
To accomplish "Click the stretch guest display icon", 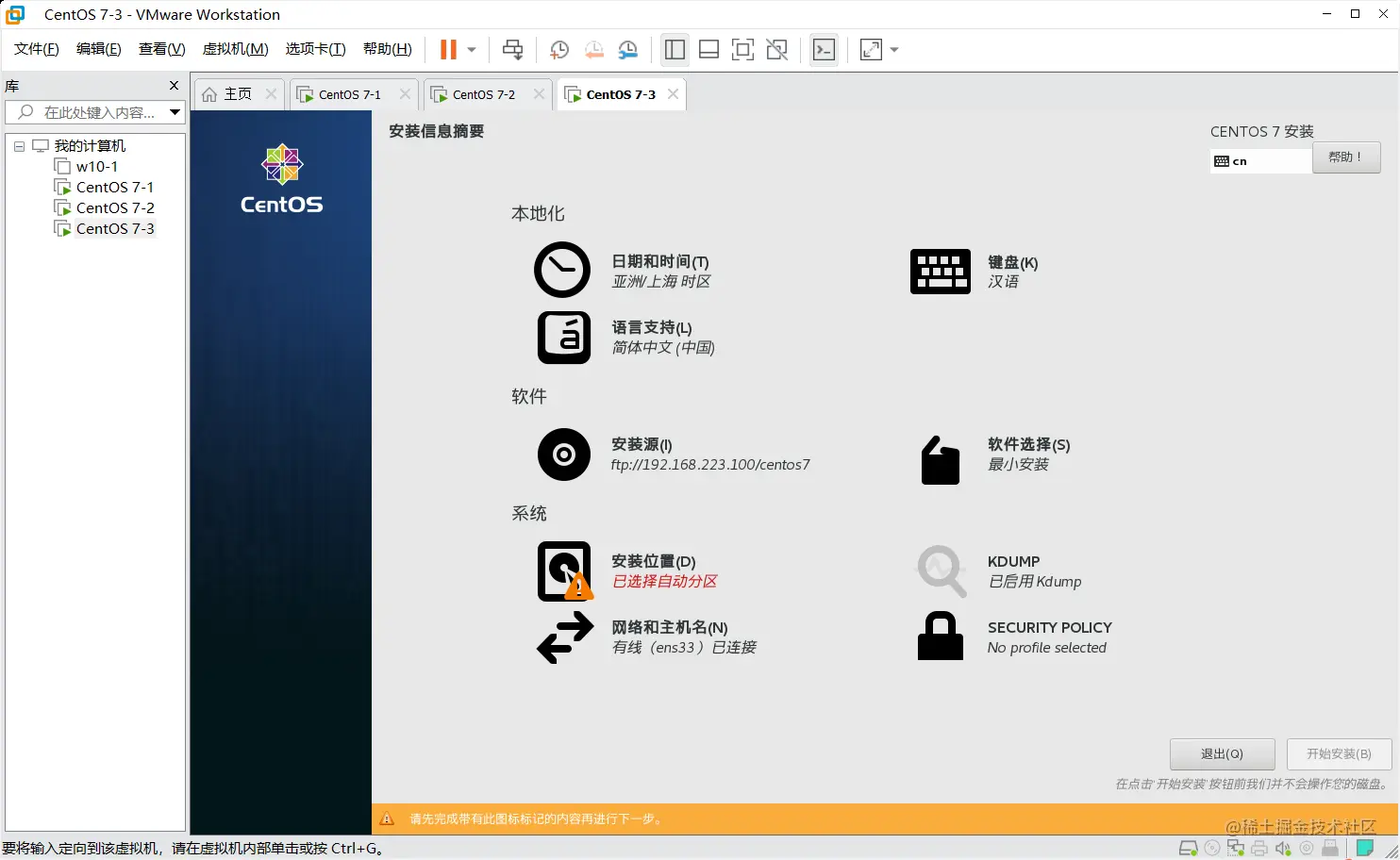I will pos(871,50).
